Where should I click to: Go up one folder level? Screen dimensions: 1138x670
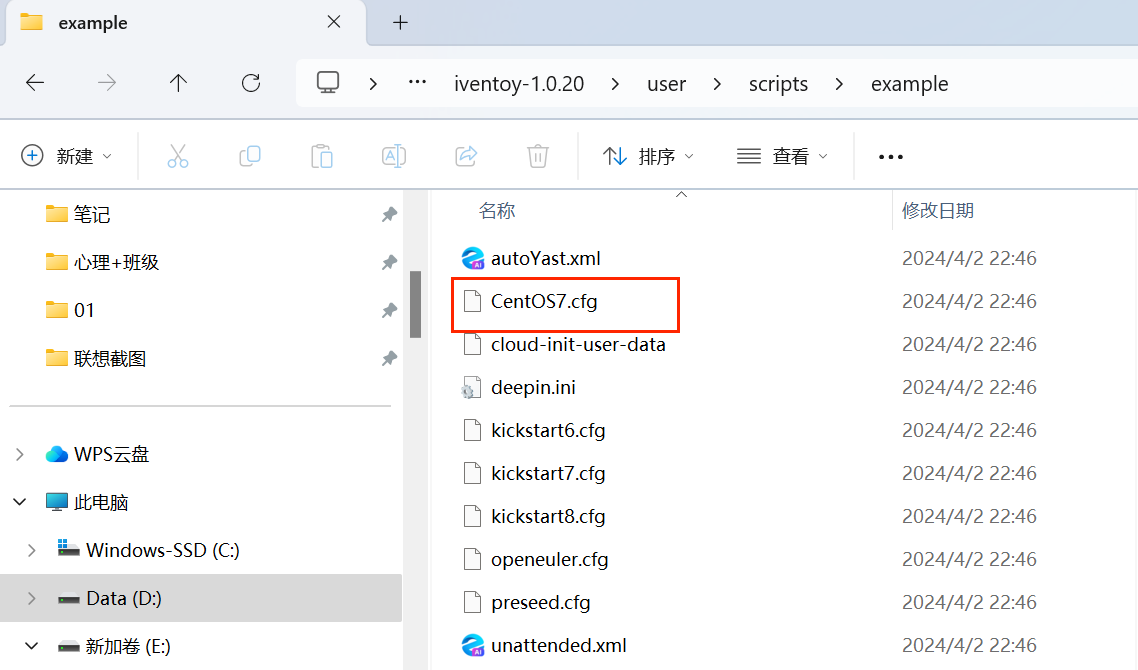coord(179,83)
